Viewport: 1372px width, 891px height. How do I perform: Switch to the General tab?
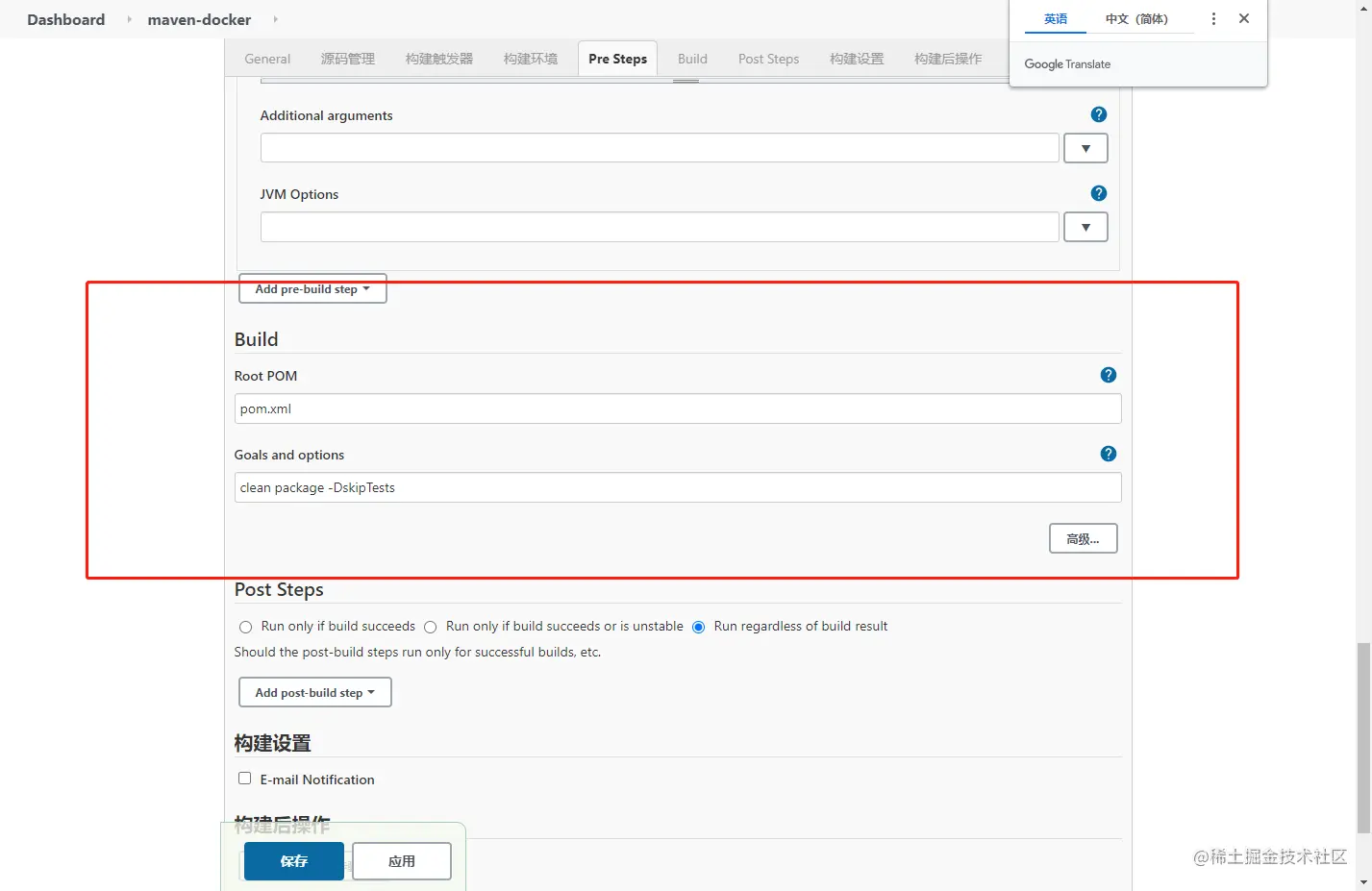[x=267, y=59]
